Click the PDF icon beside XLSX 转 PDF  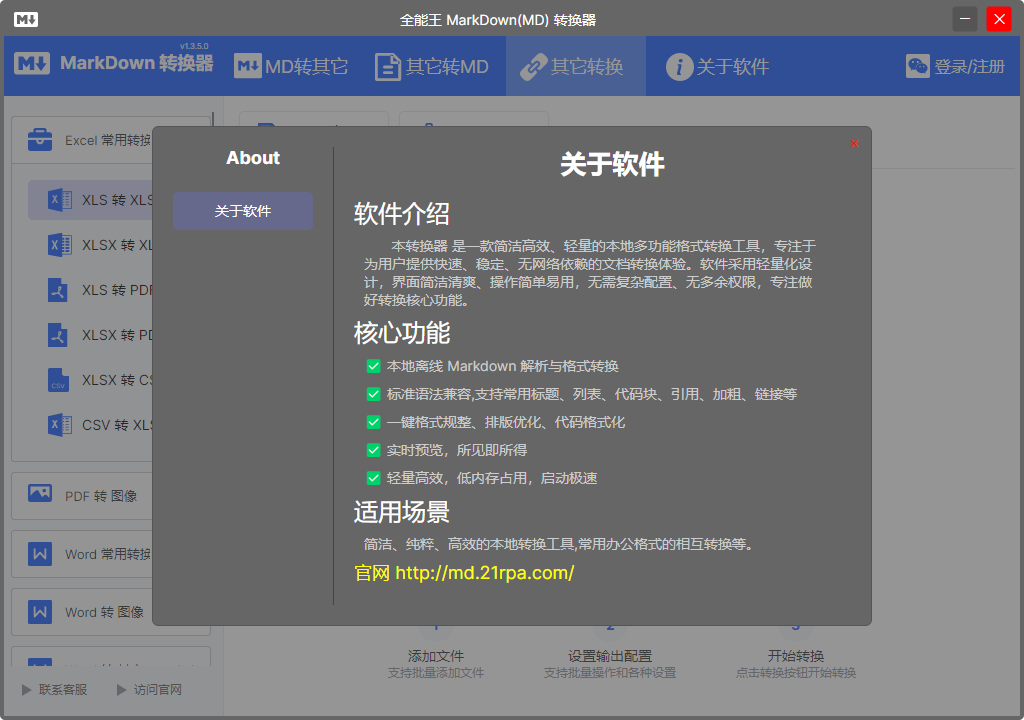(58, 335)
